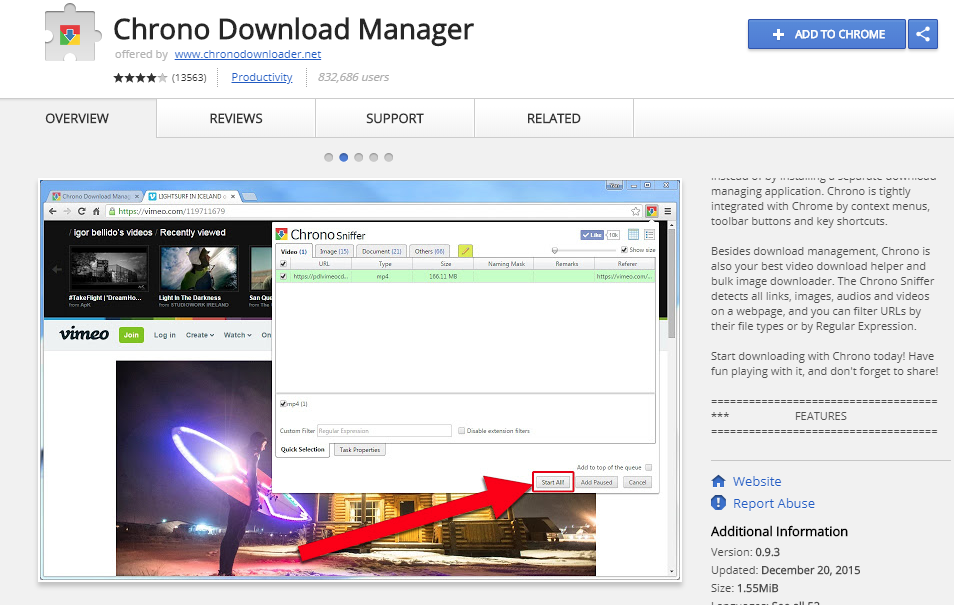The width and height of the screenshot is (954, 605).
Task: Toggle the mp4 (1) quick selection checkbox
Action: (283, 404)
